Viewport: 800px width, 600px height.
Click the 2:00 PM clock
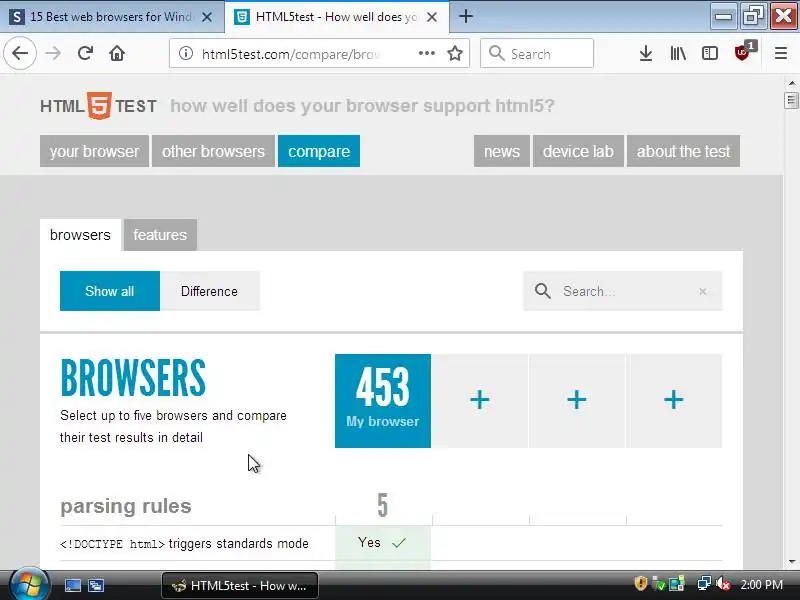click(761, 584)
